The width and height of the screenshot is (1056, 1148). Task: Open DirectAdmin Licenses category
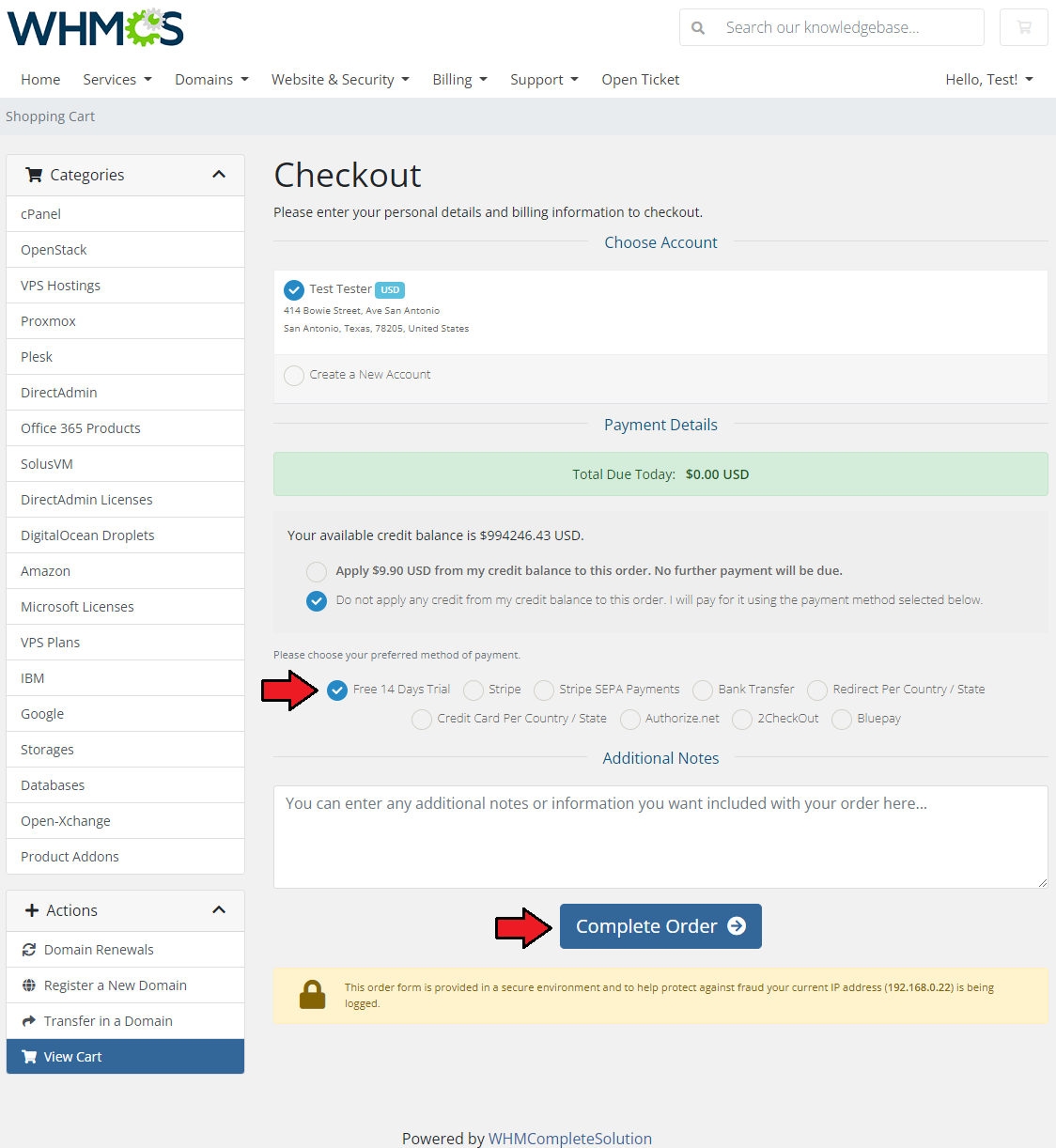(125, 500)
